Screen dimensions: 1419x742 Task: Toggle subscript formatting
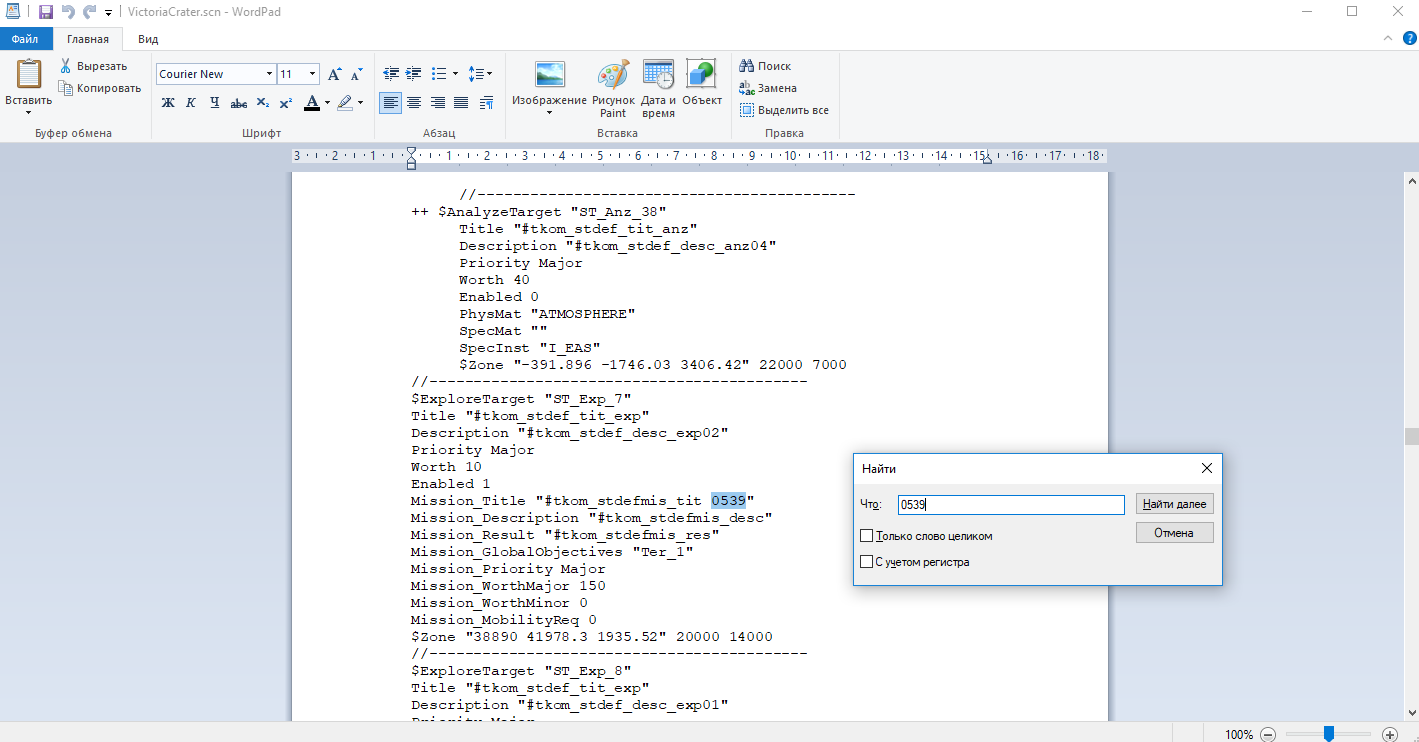(x=262, y=102)
